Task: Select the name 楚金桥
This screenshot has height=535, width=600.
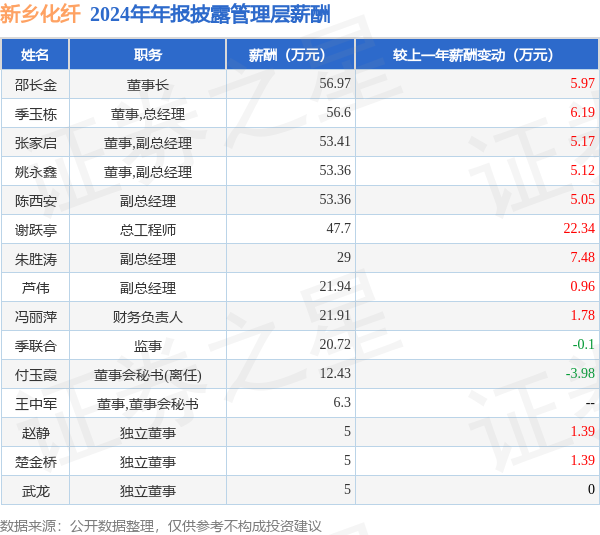Action: [x=36, y=462]
